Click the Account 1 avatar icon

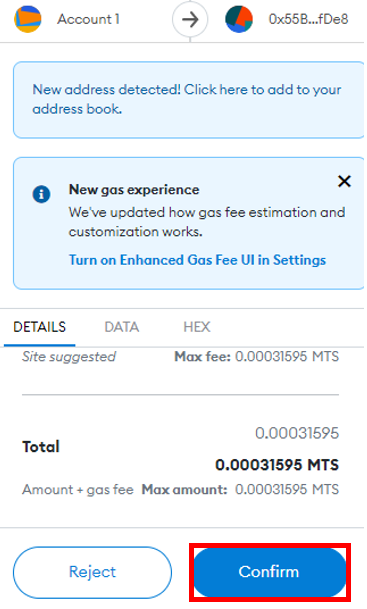tap(28, 19)
